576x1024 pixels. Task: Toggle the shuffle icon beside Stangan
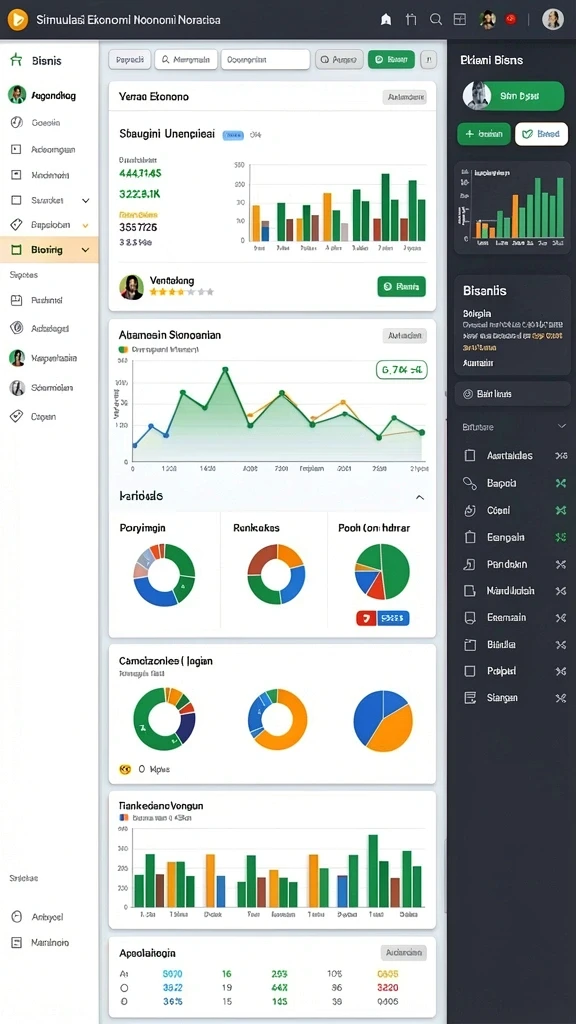click(560, 698)
